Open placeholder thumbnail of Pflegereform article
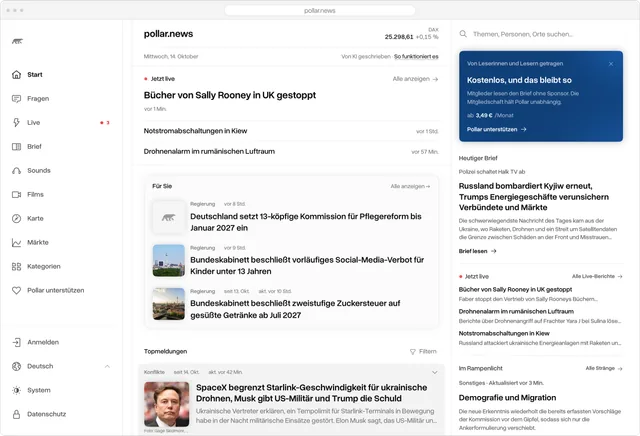Viewport: 640px width, 436px height. (169, 217)
